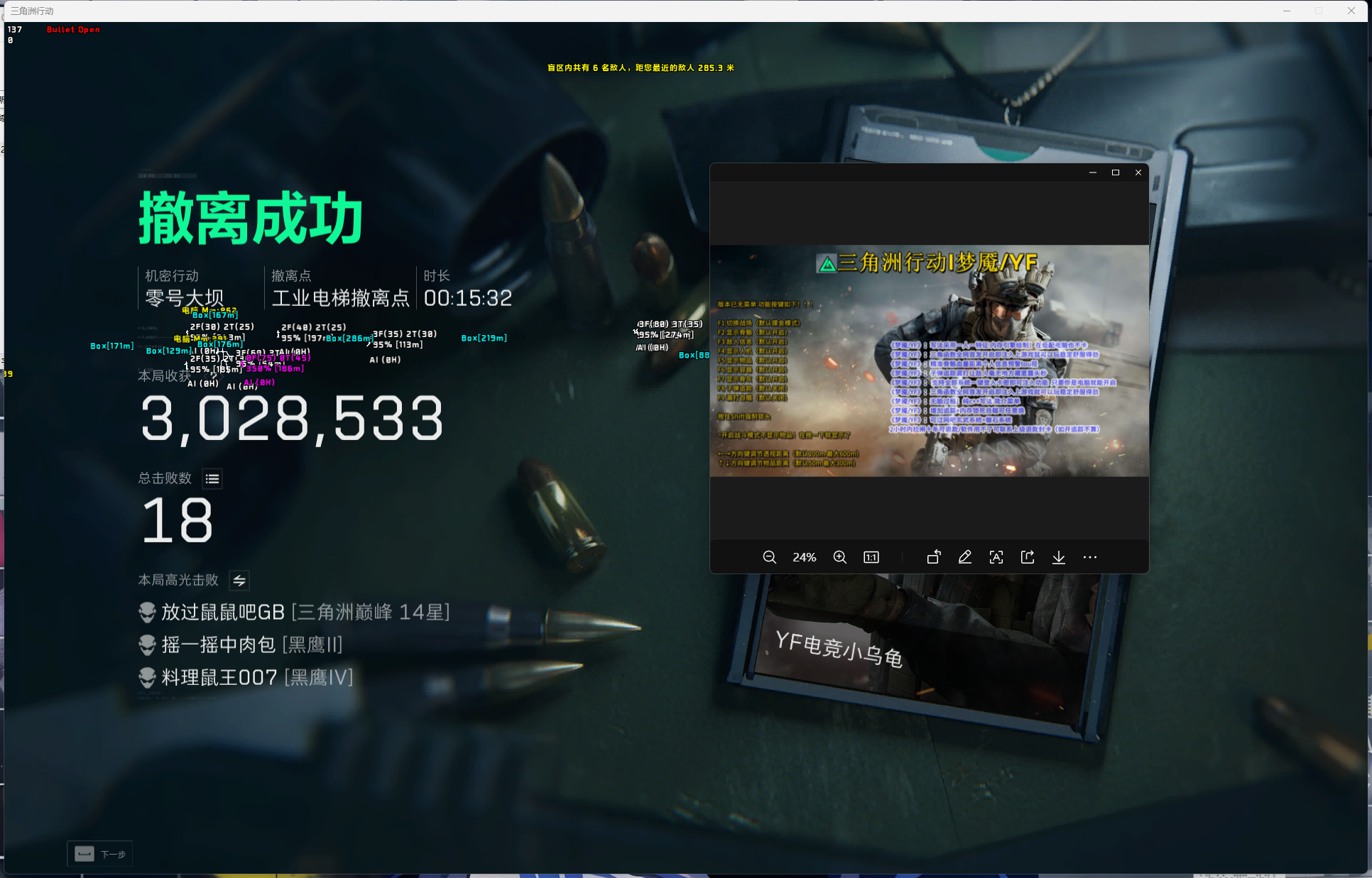This screenshot has height=878, width=1372.
Task: Click the 00:15:32 duration value
Action: coord(468,298)
